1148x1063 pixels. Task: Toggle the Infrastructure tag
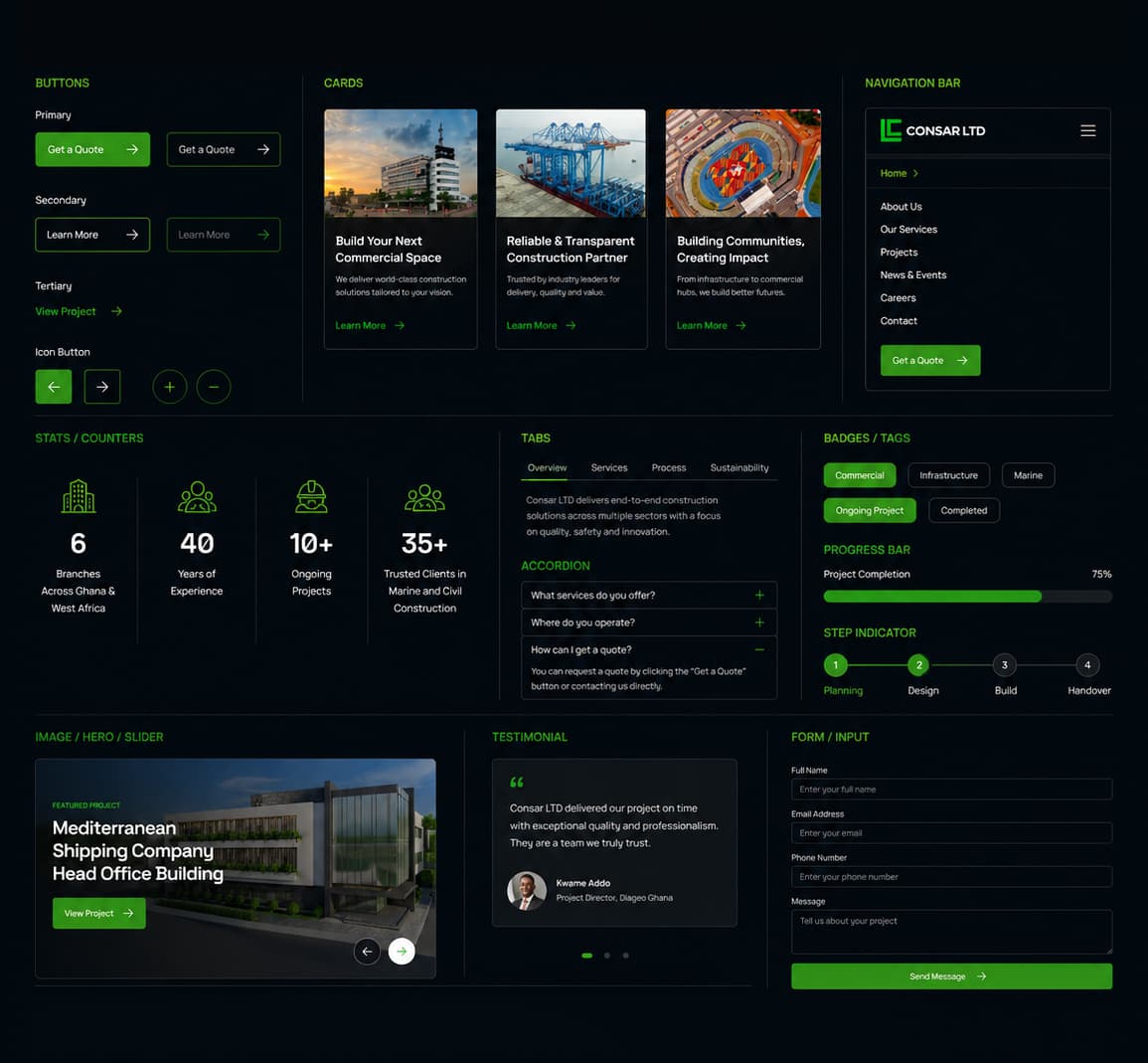pos(948,475)
